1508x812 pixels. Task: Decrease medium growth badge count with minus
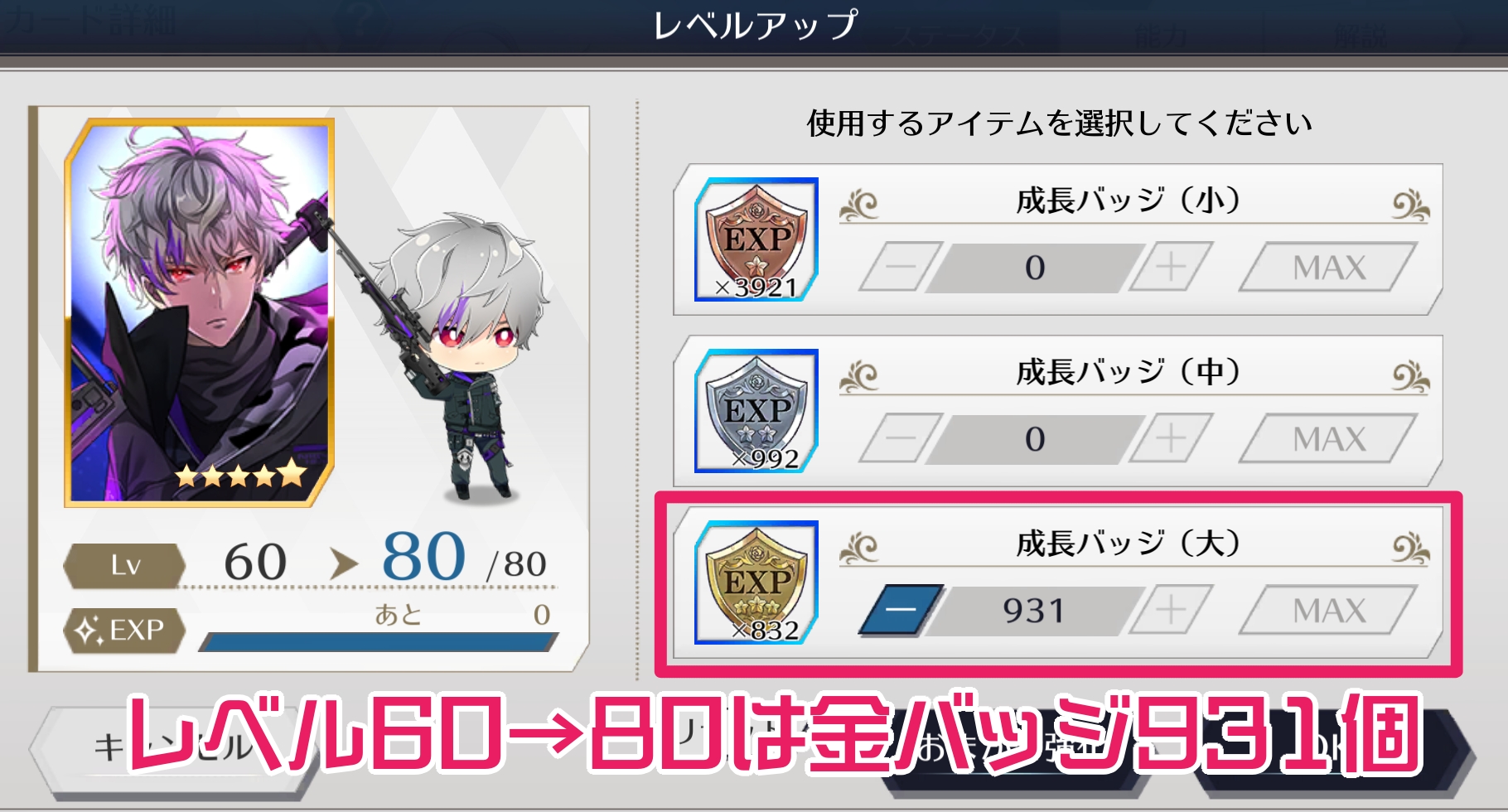(901, 438)
